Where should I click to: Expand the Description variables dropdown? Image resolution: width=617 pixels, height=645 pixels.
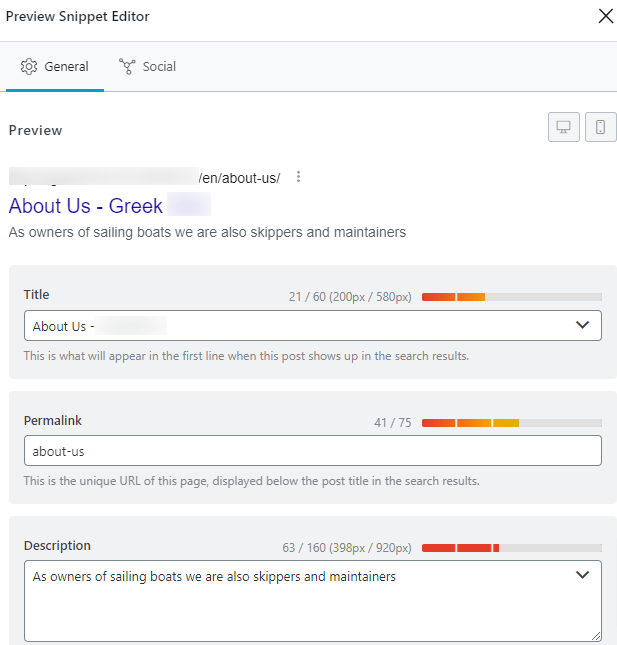(582, 575)
